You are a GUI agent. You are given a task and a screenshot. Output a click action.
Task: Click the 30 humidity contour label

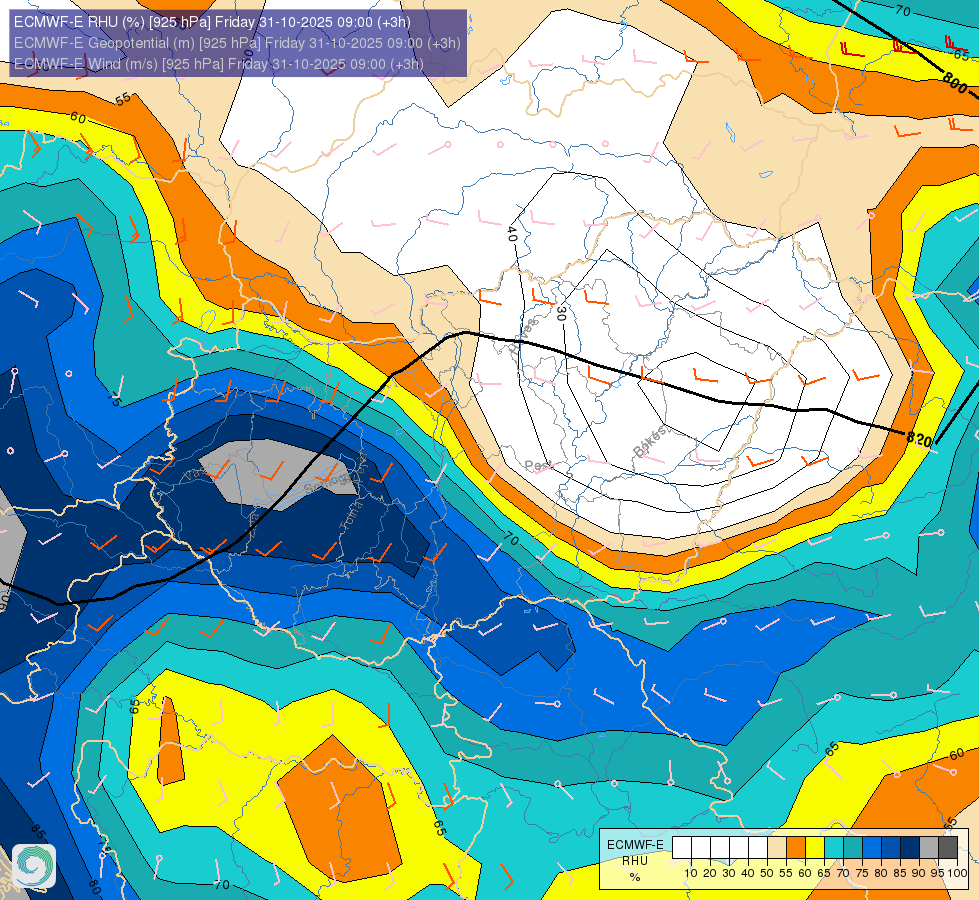point(561,313)
